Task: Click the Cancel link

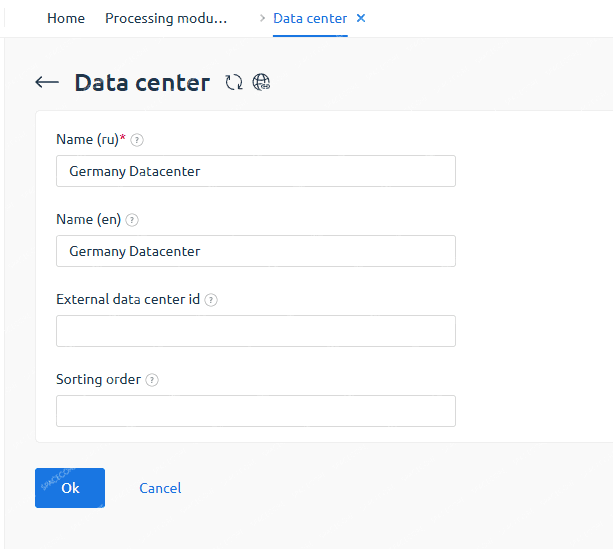Action: [160, 488]
